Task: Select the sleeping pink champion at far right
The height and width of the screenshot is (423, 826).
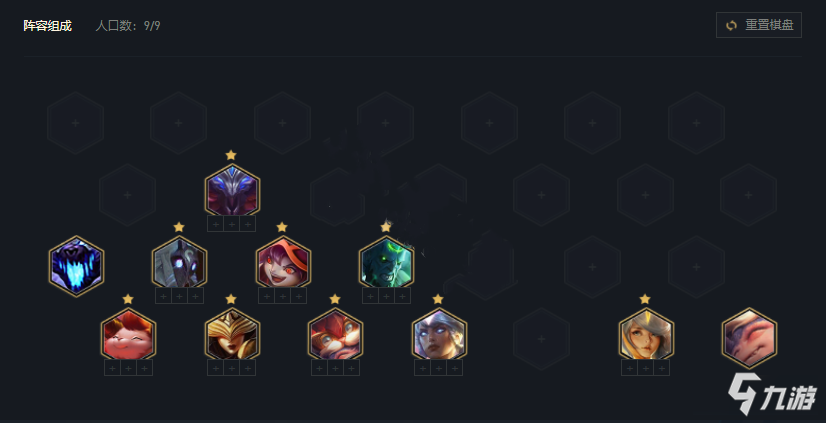Action: point(749,338)
